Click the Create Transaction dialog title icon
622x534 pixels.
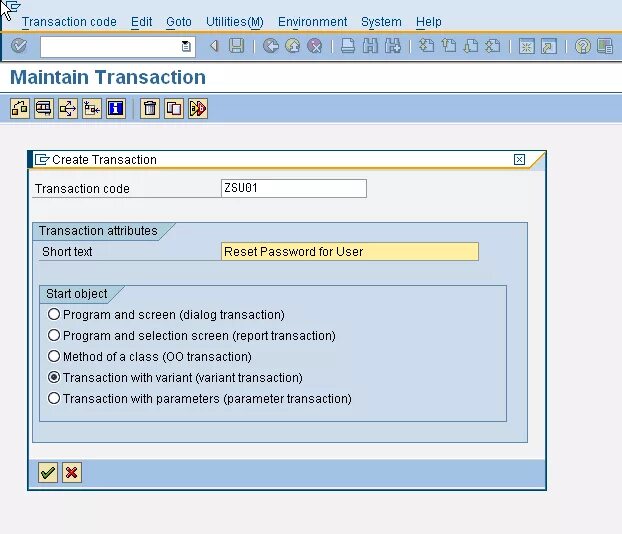[42, 159]
